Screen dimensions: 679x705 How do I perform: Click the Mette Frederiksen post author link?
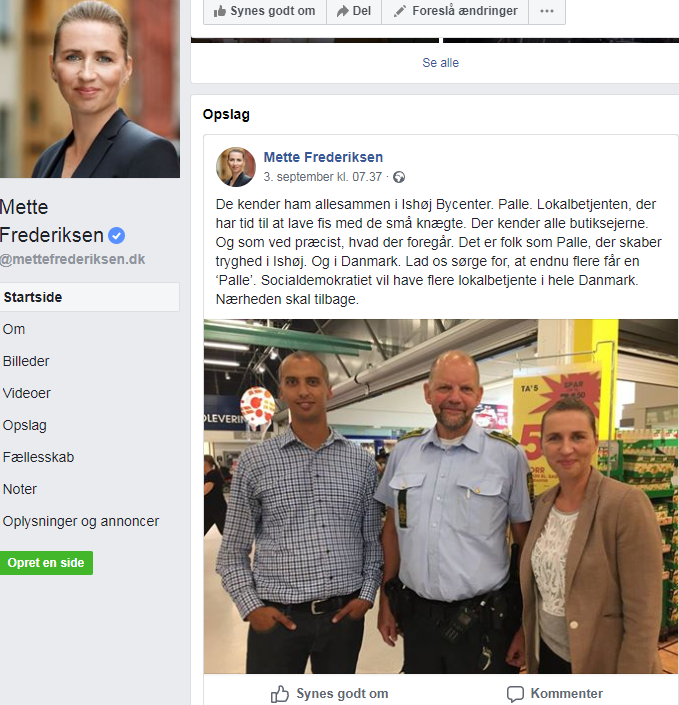323,157
